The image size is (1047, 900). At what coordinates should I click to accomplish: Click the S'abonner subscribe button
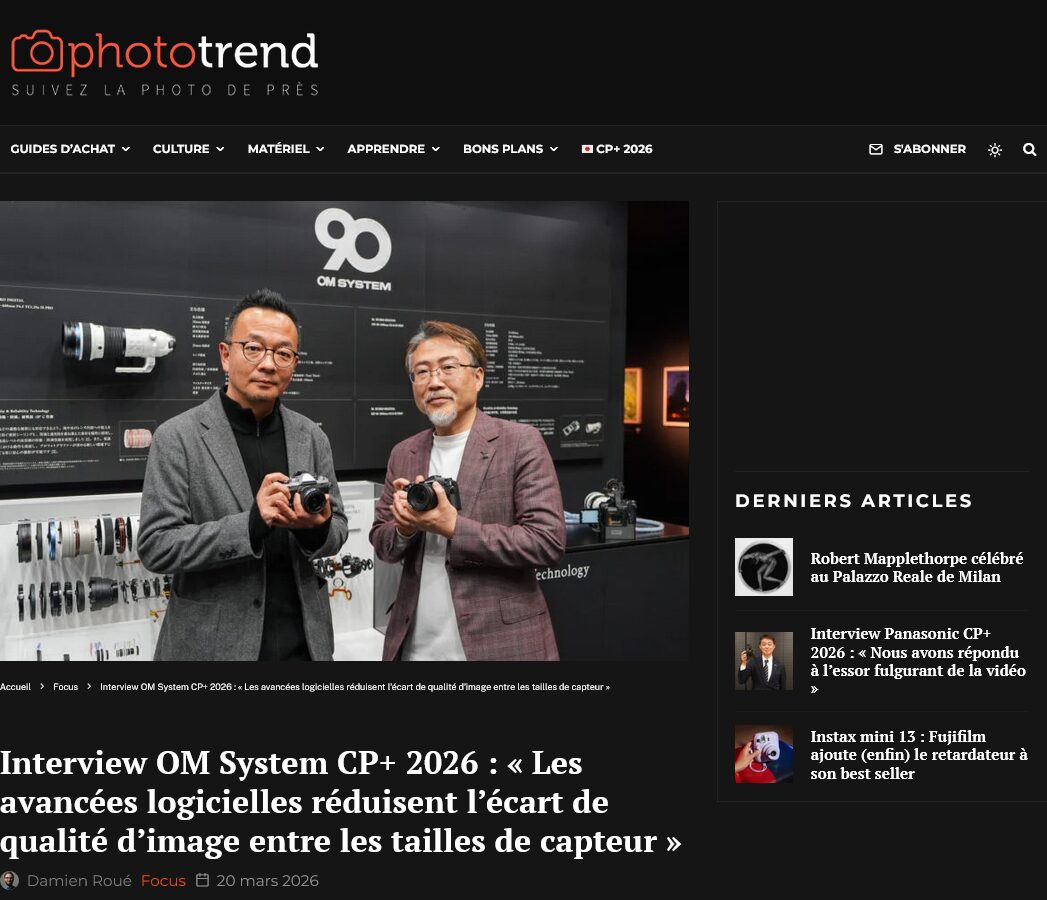click(917, 149)
